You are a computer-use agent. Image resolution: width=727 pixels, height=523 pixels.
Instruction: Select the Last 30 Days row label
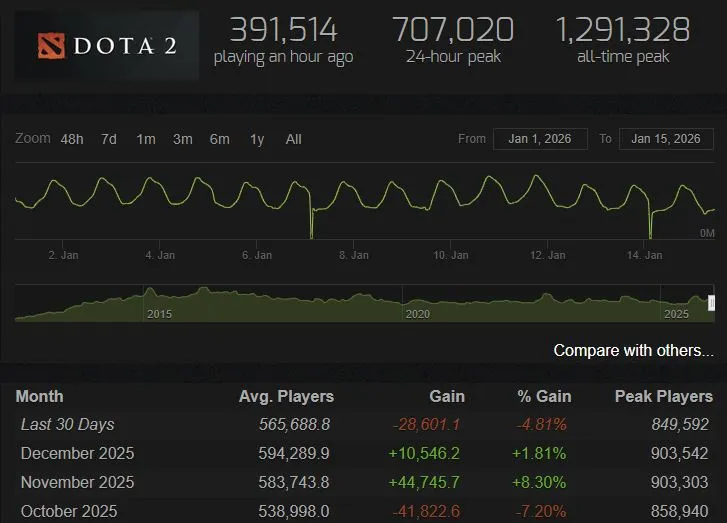click(68, 424)
